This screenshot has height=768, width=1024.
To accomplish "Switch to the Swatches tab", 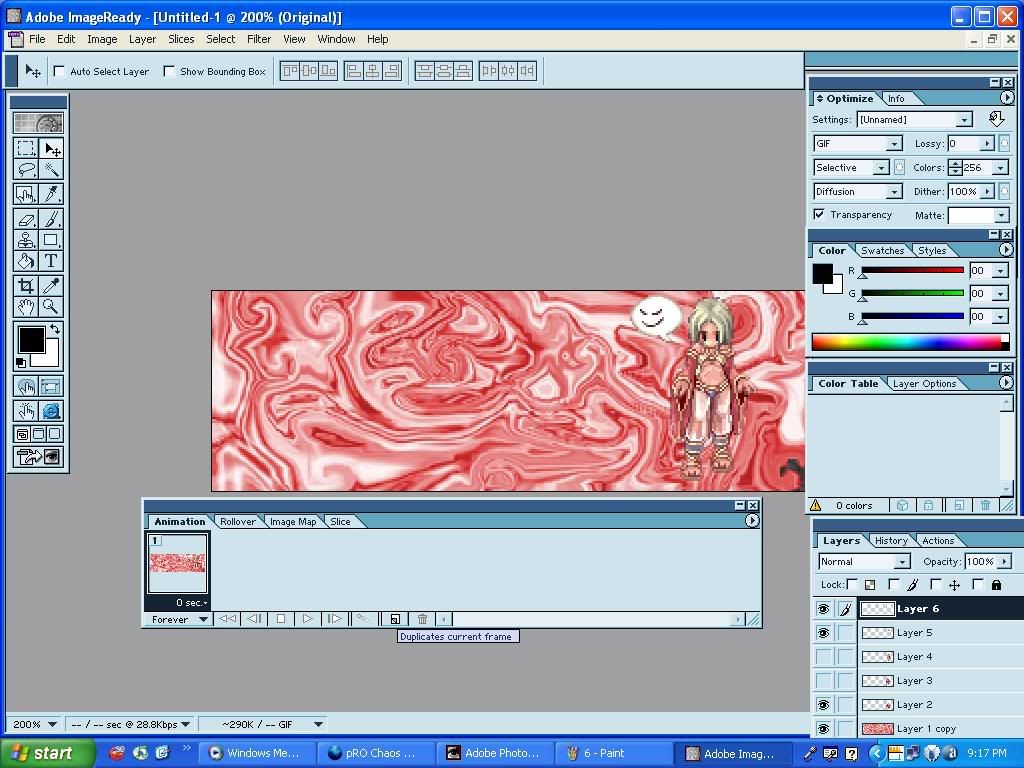I will 882,251.
